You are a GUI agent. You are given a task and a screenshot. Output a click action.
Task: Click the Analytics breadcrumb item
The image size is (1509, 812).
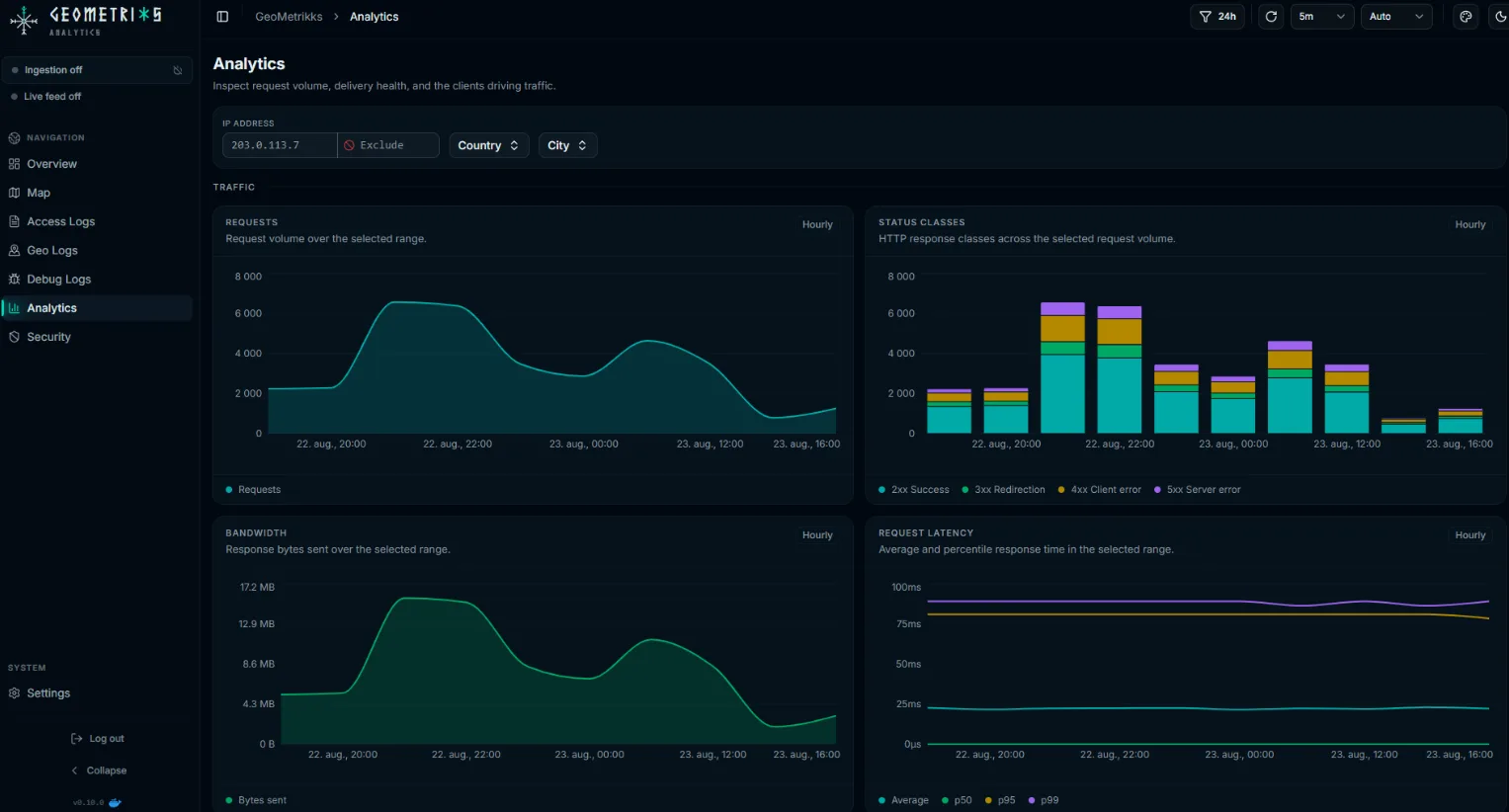(x=375, y=17)
